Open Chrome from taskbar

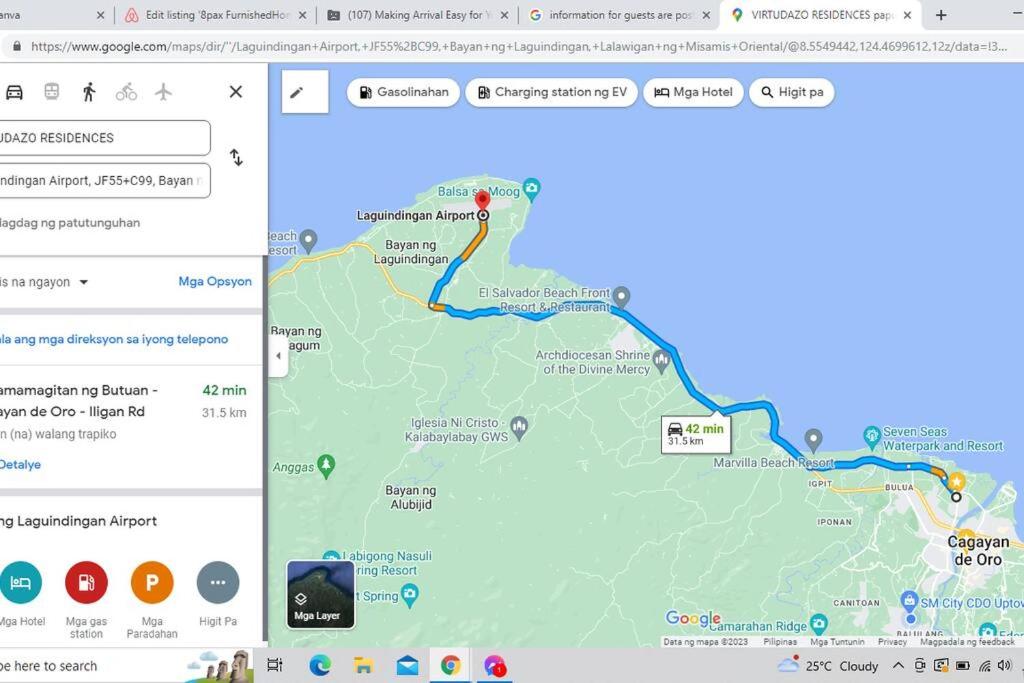click(x=451, y=665)
